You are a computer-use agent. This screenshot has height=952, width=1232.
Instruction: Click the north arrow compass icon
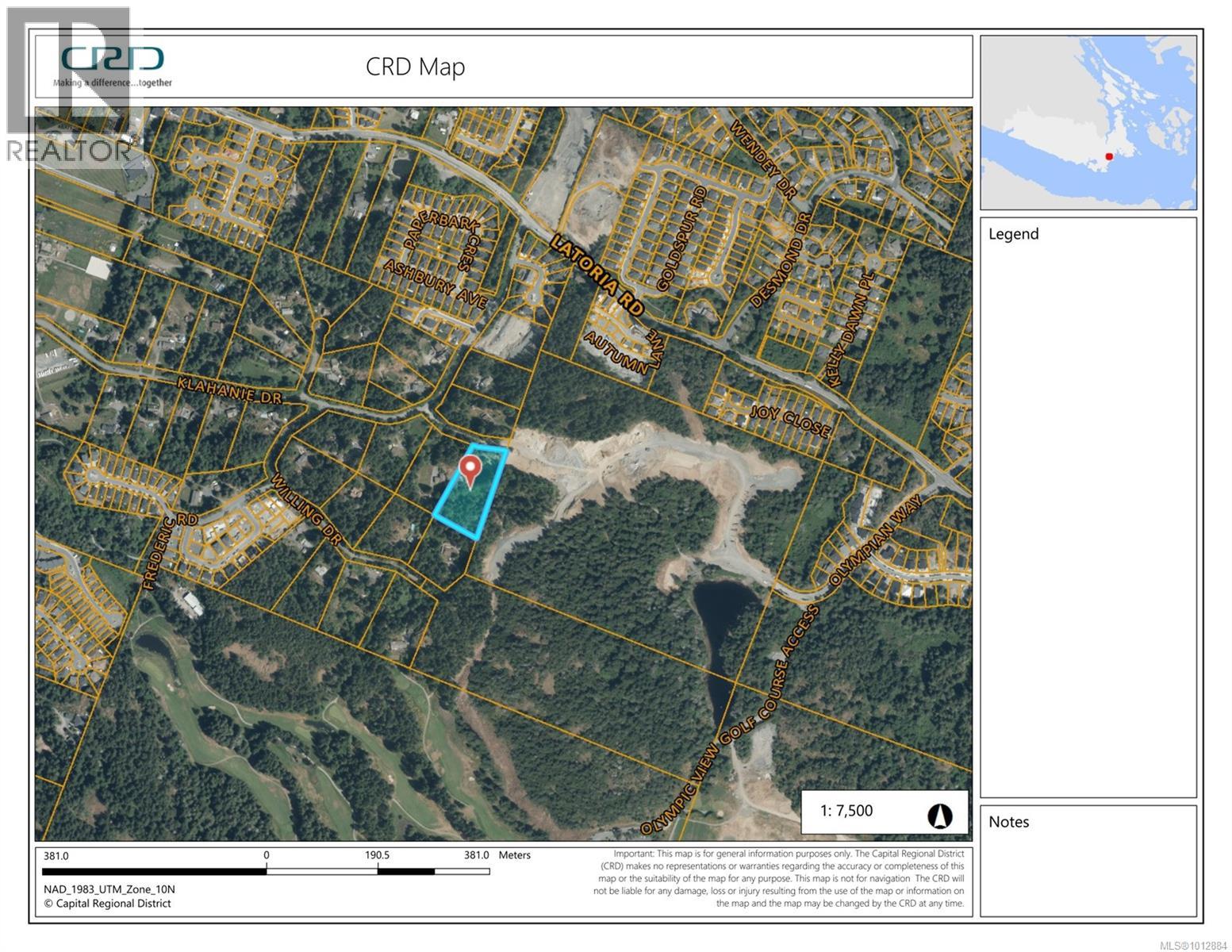coord(939,815)
